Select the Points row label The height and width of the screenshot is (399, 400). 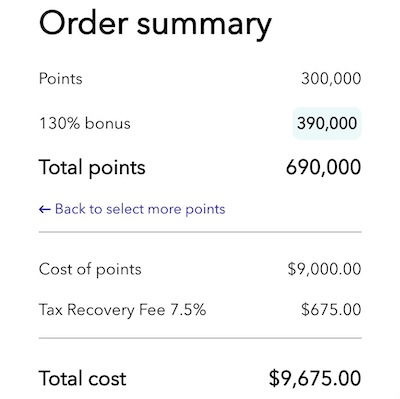tap(61, 79)
